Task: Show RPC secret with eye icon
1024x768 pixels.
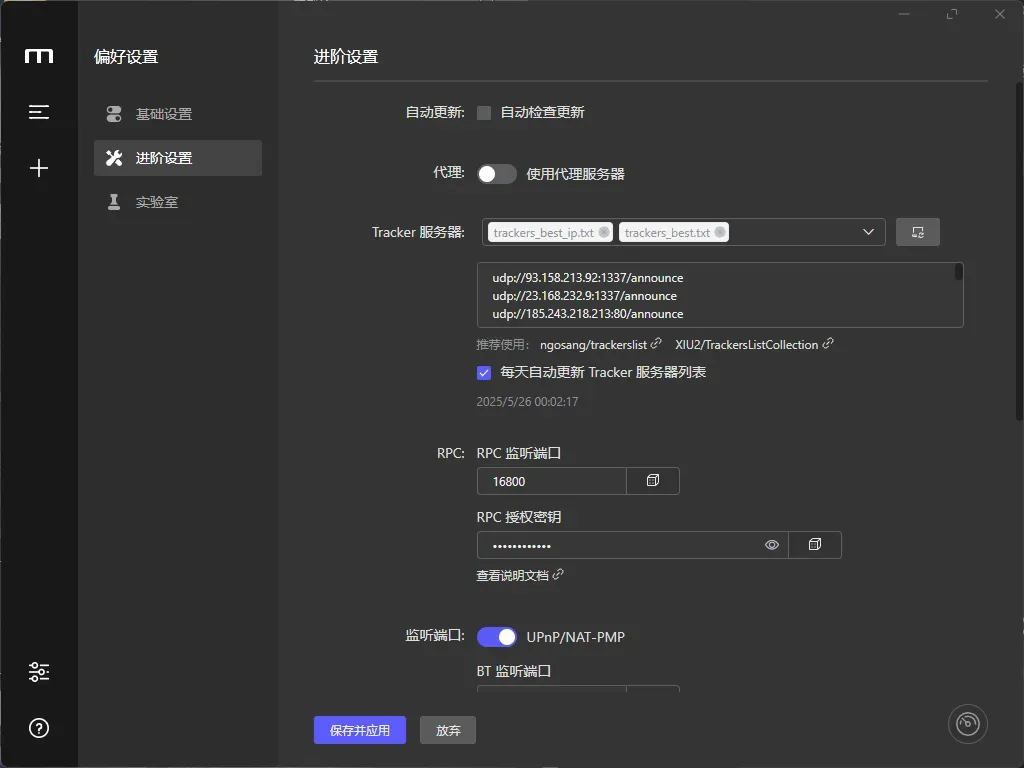Action: click(772, 545)
